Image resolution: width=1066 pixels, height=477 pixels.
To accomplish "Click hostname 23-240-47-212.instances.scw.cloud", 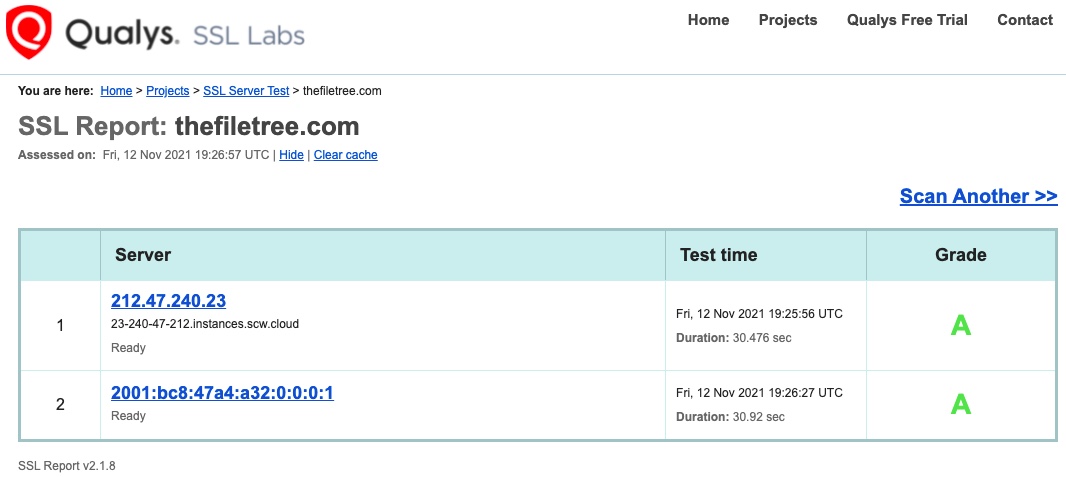I will [x=205, y=324].
